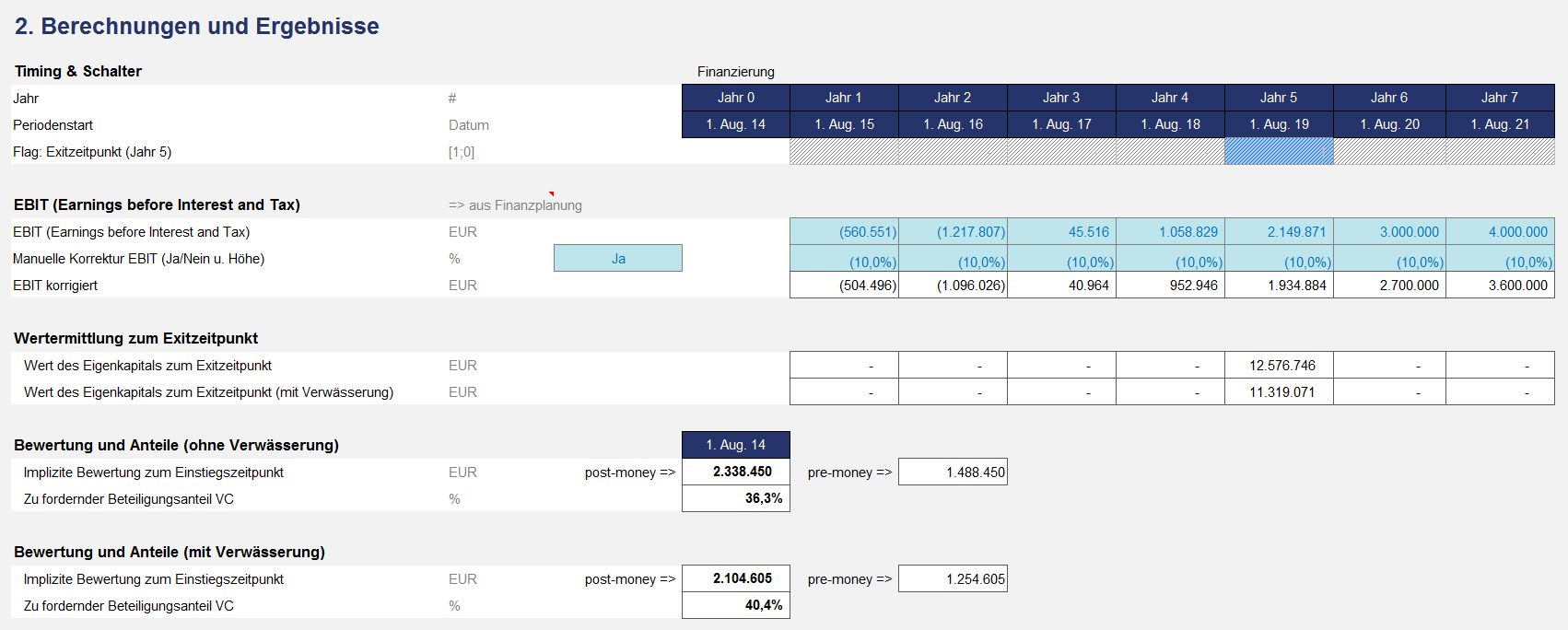Click the VC share cell 36,3%
Viewport: 1568px width, 630px height.
736,498
